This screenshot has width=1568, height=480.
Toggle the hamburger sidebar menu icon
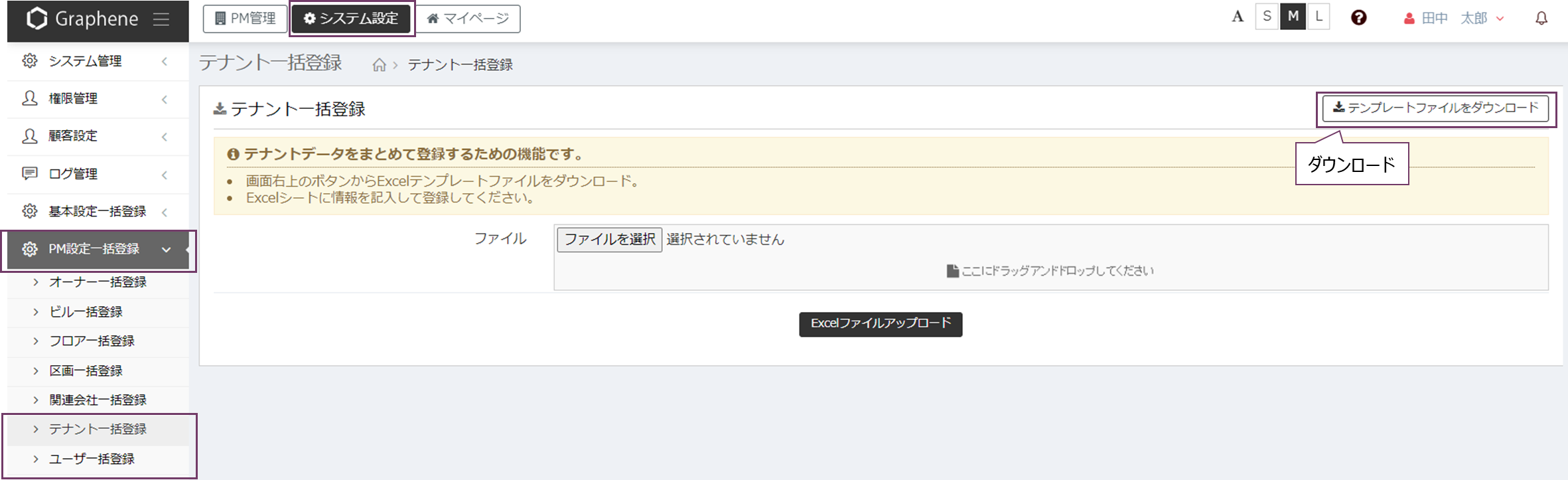(161, 19)
